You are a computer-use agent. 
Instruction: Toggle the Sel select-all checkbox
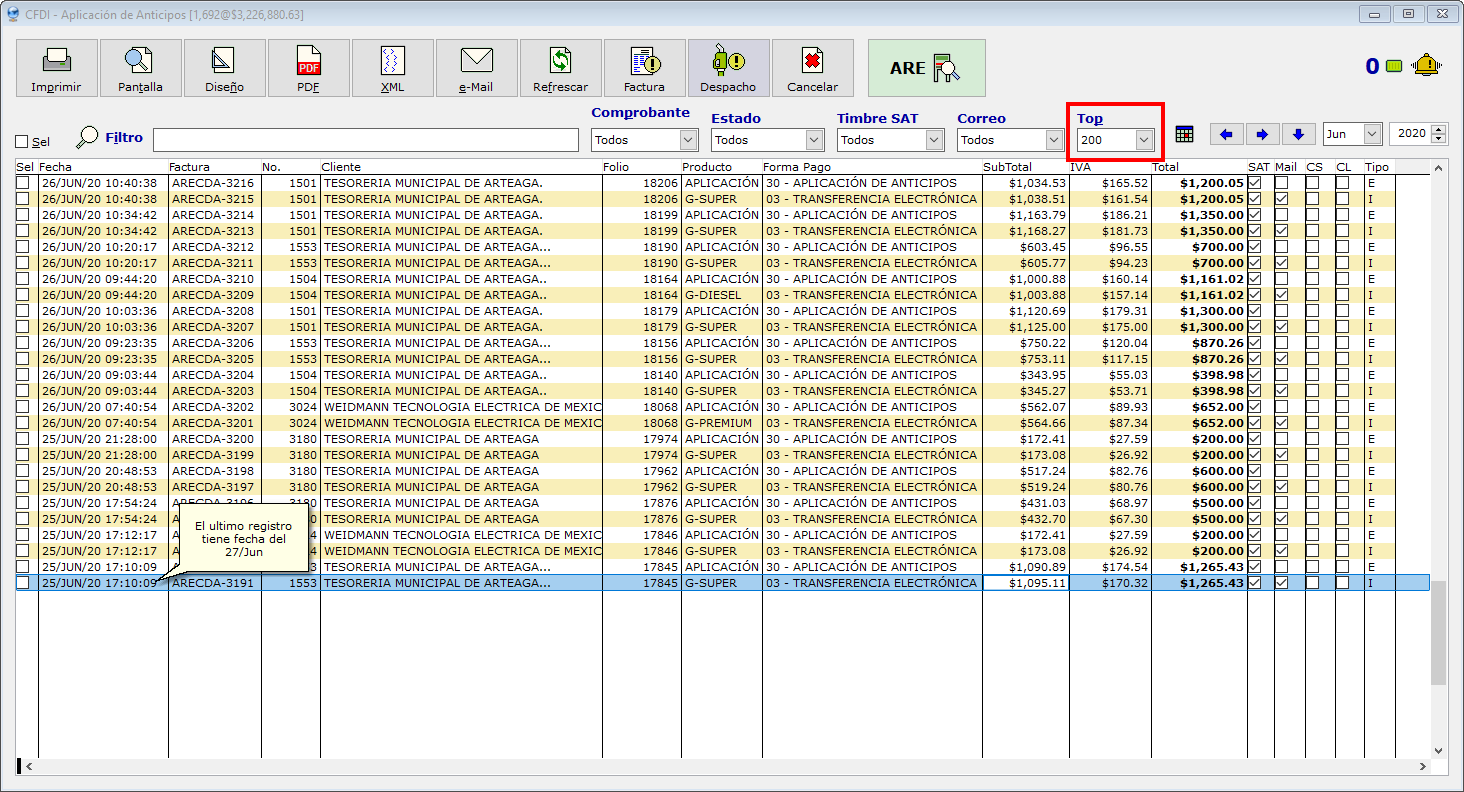click(22, 142)
